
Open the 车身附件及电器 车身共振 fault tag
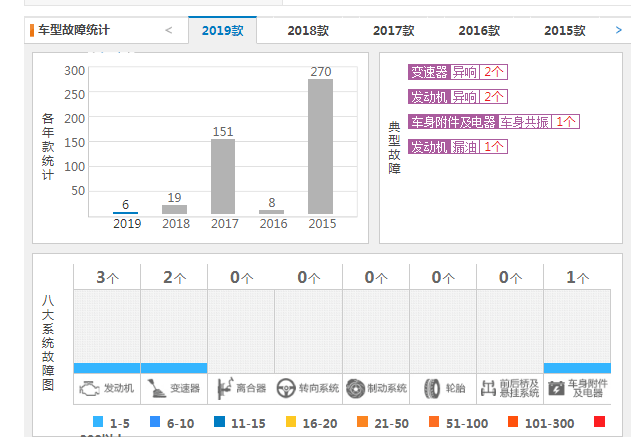[494, 122]
